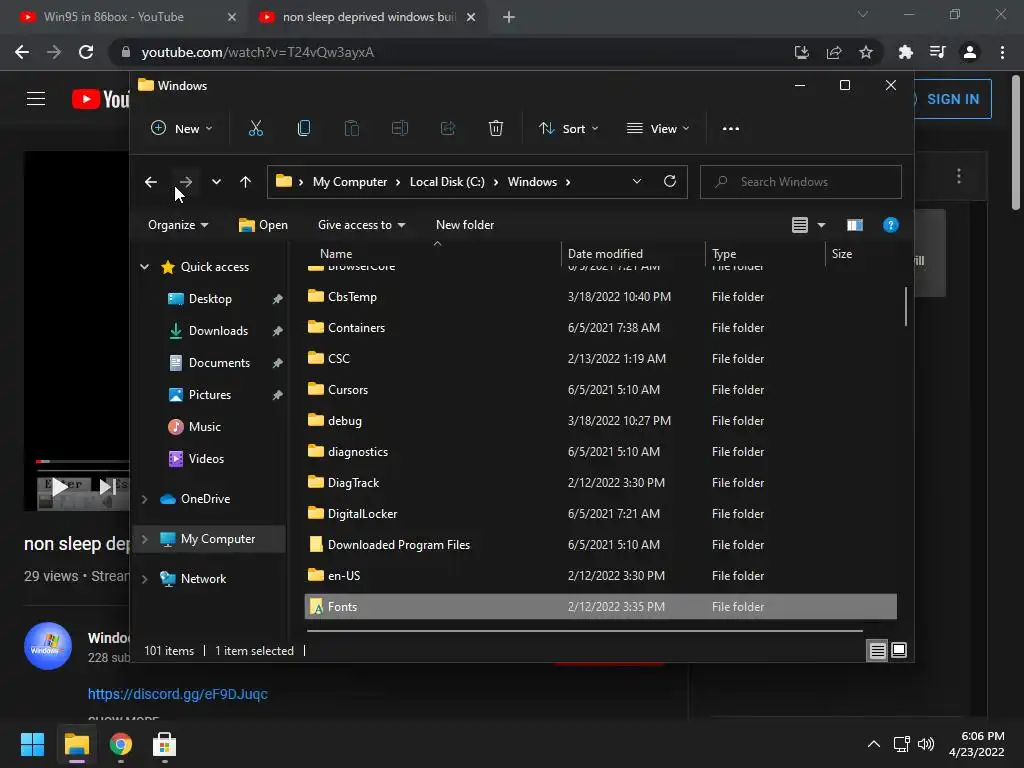The height and width of the screenshot is (768, 1024).
Task: Open a new Chrome tab
Action: click(509, 17)
